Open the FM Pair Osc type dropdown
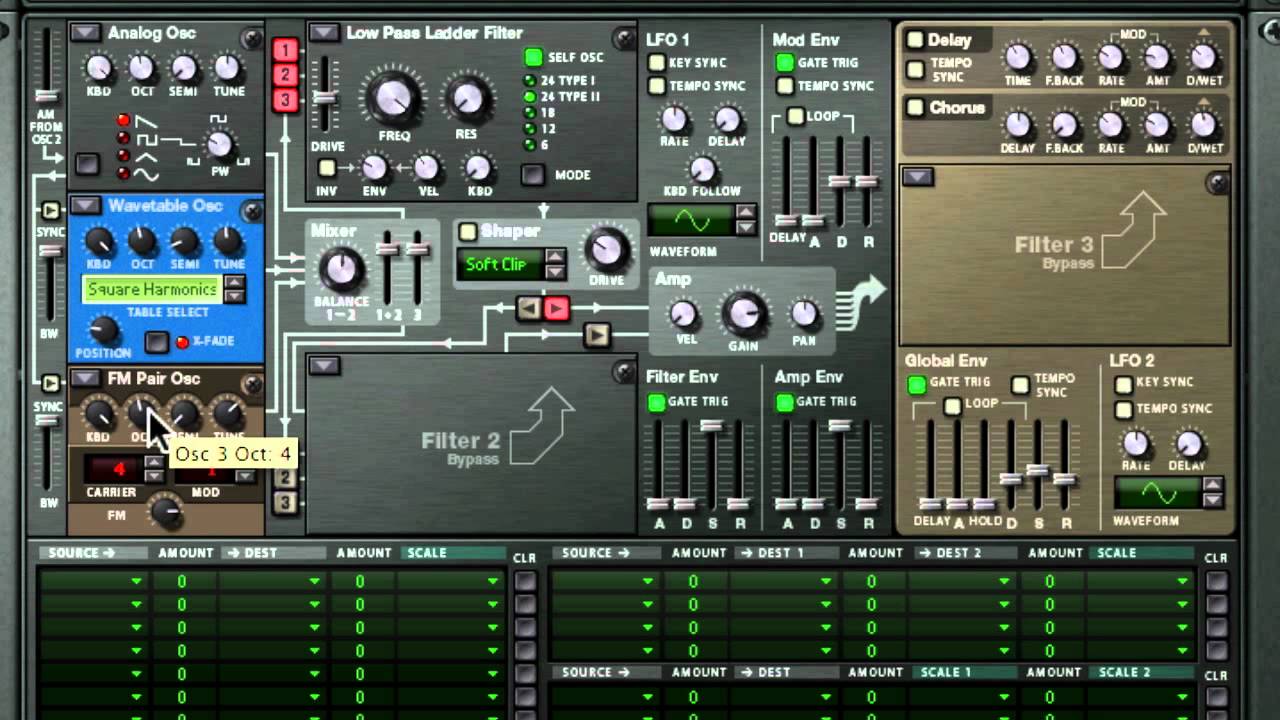 tap(85, 378)
